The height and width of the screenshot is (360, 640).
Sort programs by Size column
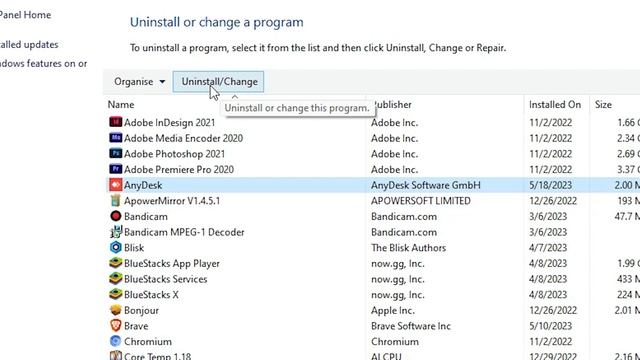point(603,105)
